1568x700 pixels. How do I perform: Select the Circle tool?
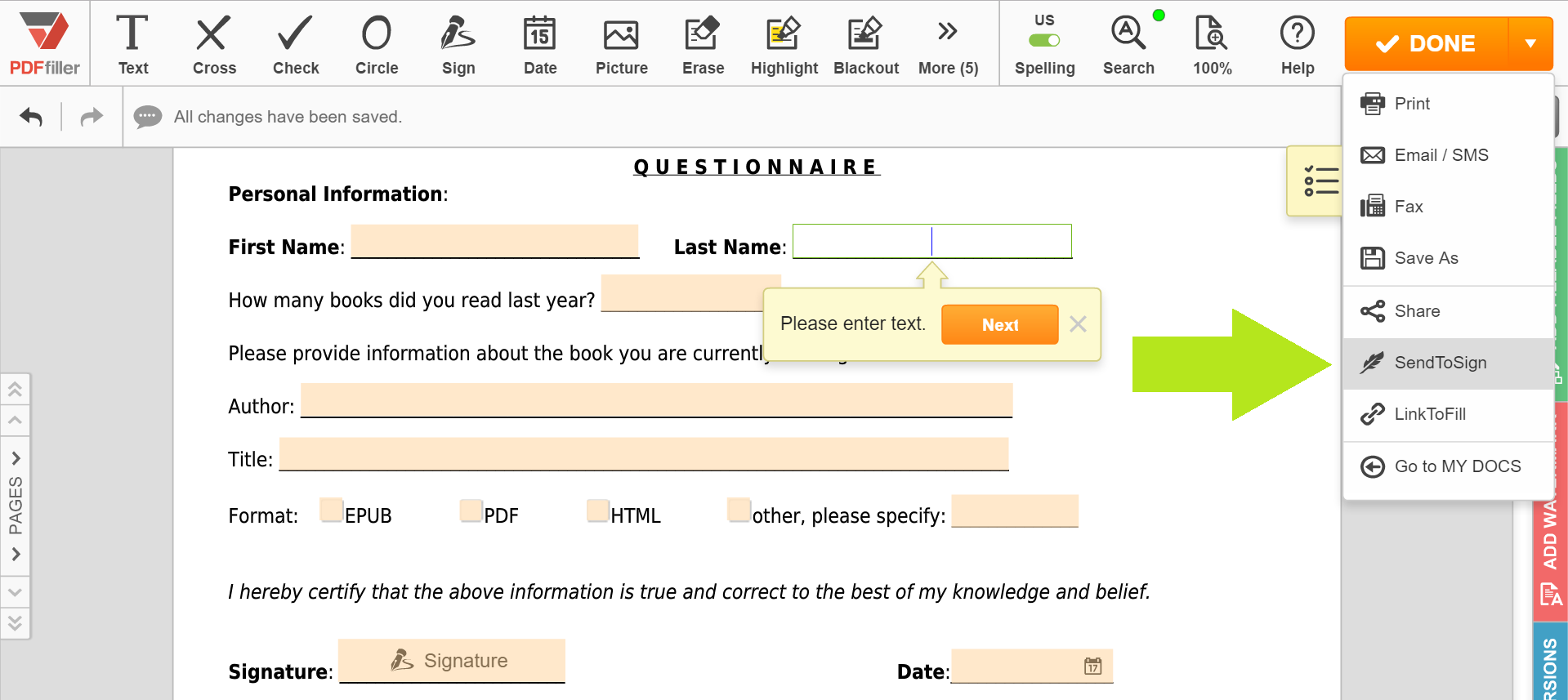coord(377,44)
